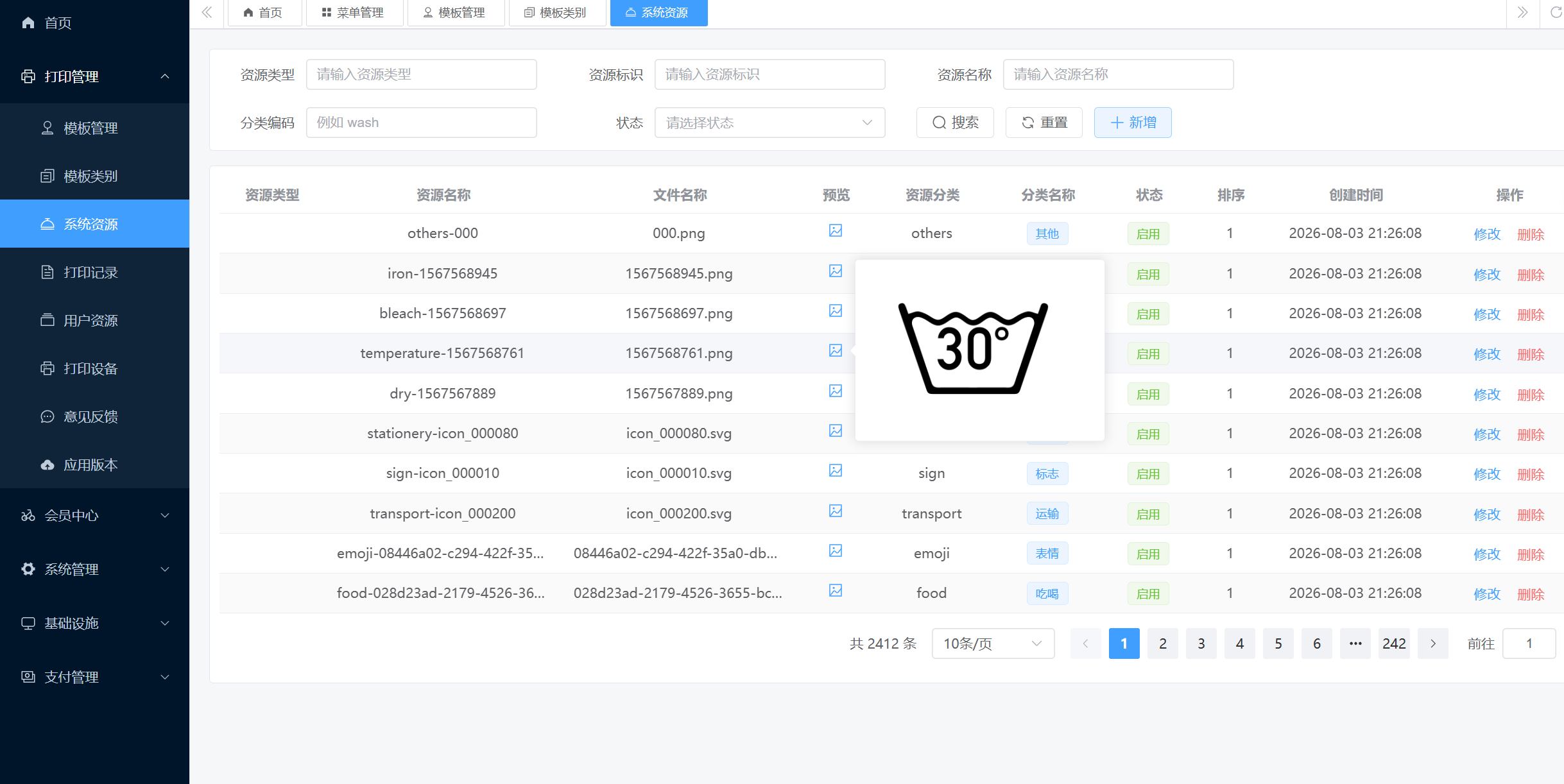
Task: Open 用户资源 in sidebar
Action: click(94, 320)
